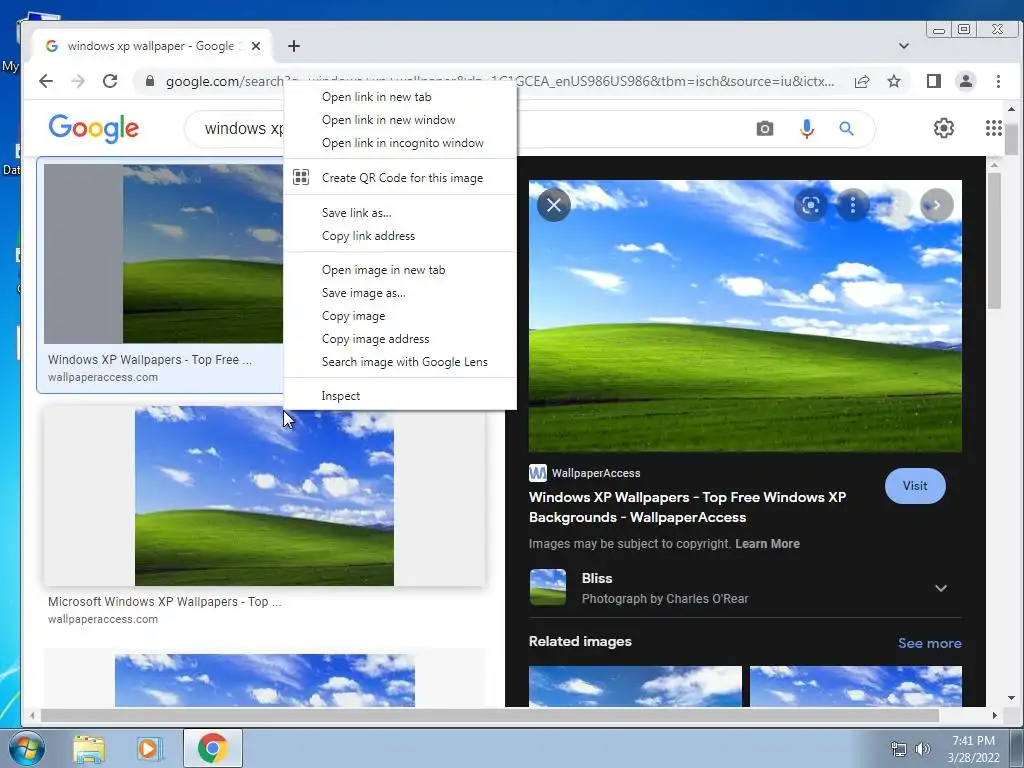The height and width of the screenshot is (768, 1024).
Task: Open preview image more options
Action: (x=852, y=205)
